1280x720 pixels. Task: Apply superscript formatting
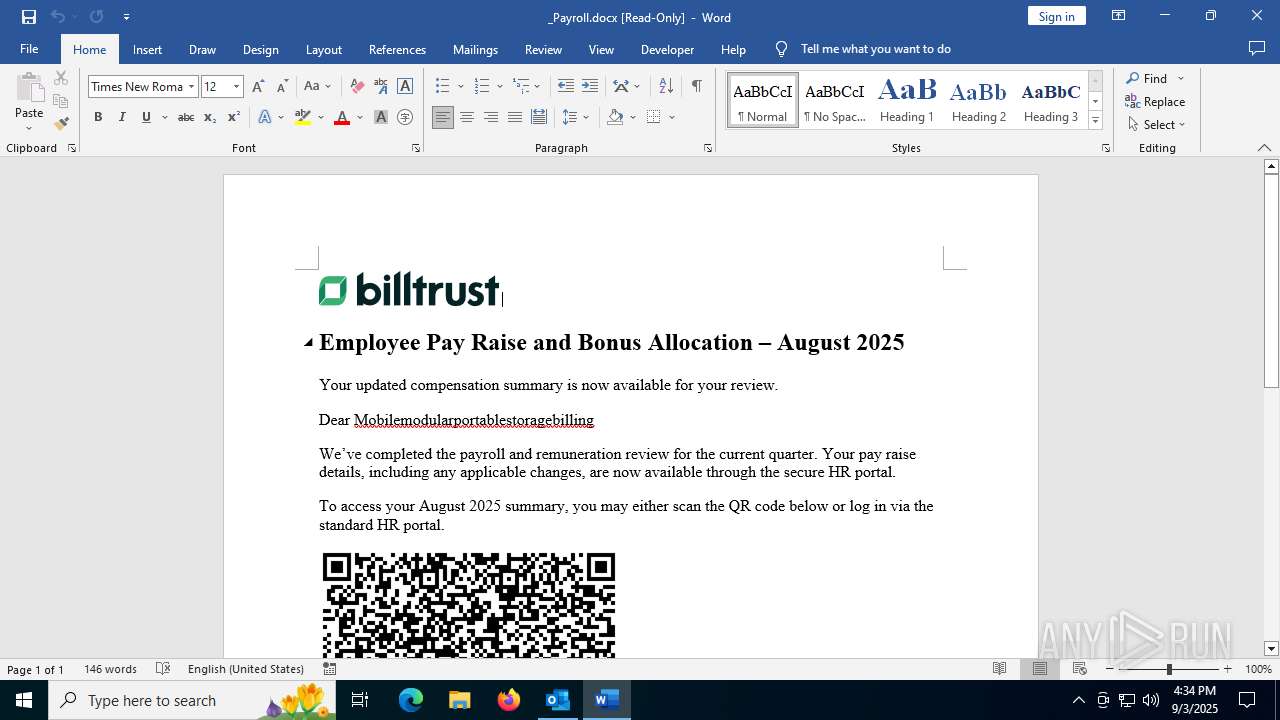pyautogui.click(x=233, y=117)
